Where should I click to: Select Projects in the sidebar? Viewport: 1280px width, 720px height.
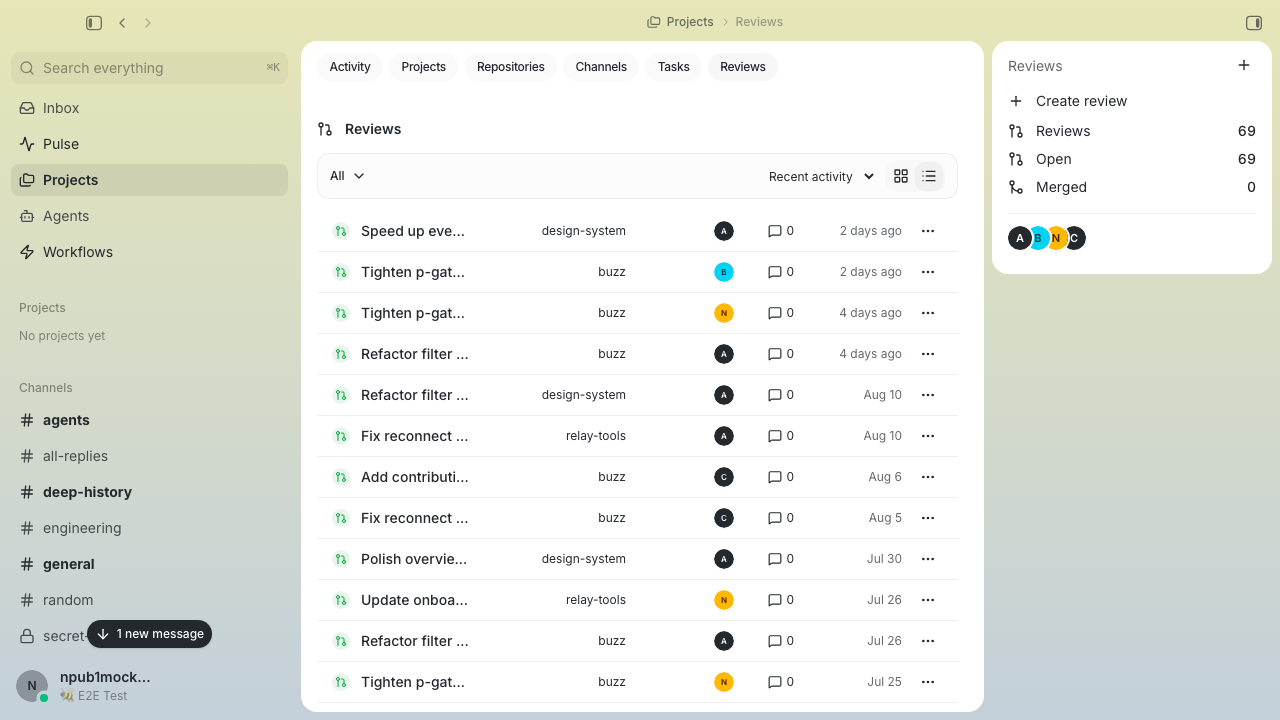point(150,180)
